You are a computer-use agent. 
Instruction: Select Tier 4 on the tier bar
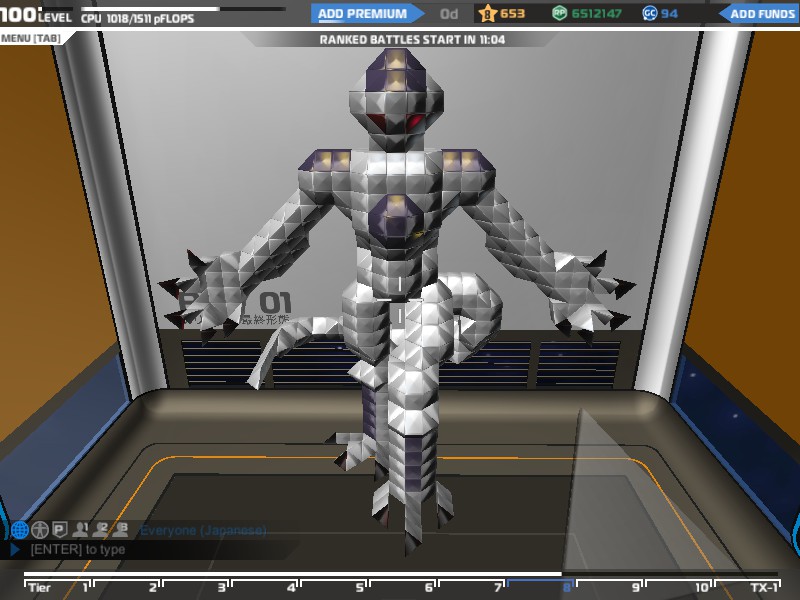(x=265, y=587)
